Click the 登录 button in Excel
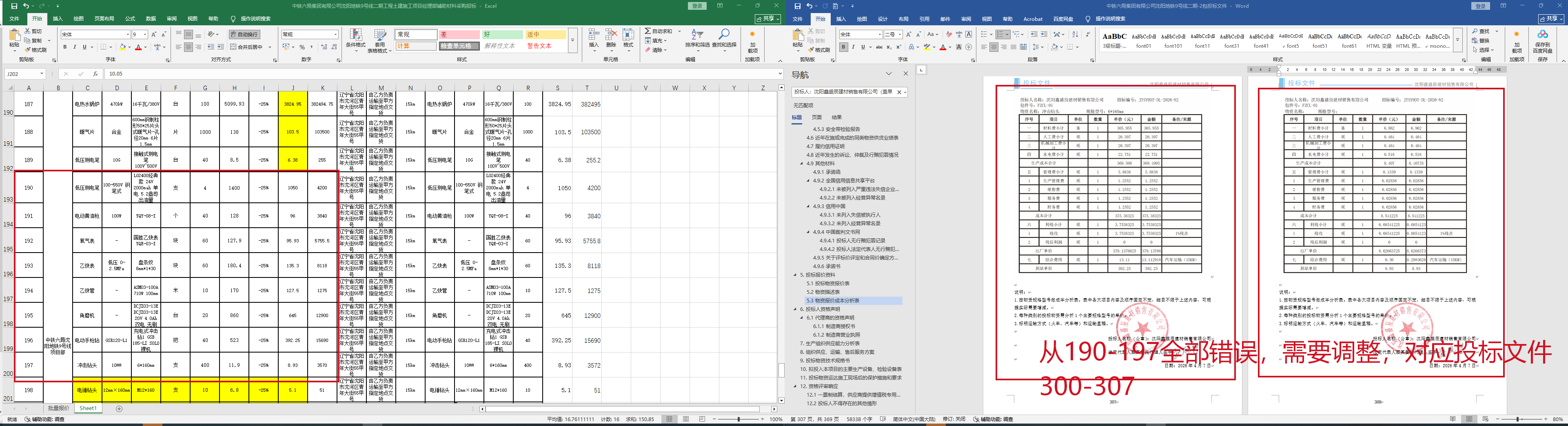The width and height of the screenshot is (1568, 426). [x=697, y=6]
